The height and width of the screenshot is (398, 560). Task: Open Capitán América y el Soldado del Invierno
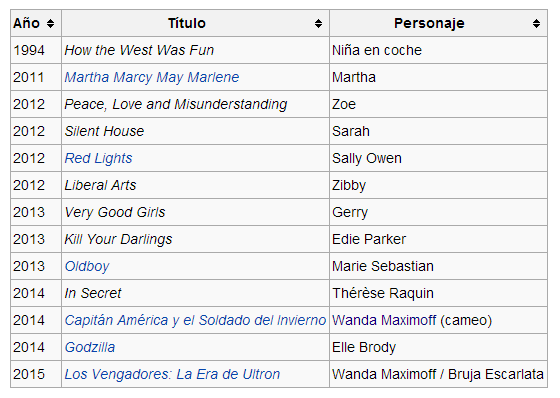(x=195, y=320)
